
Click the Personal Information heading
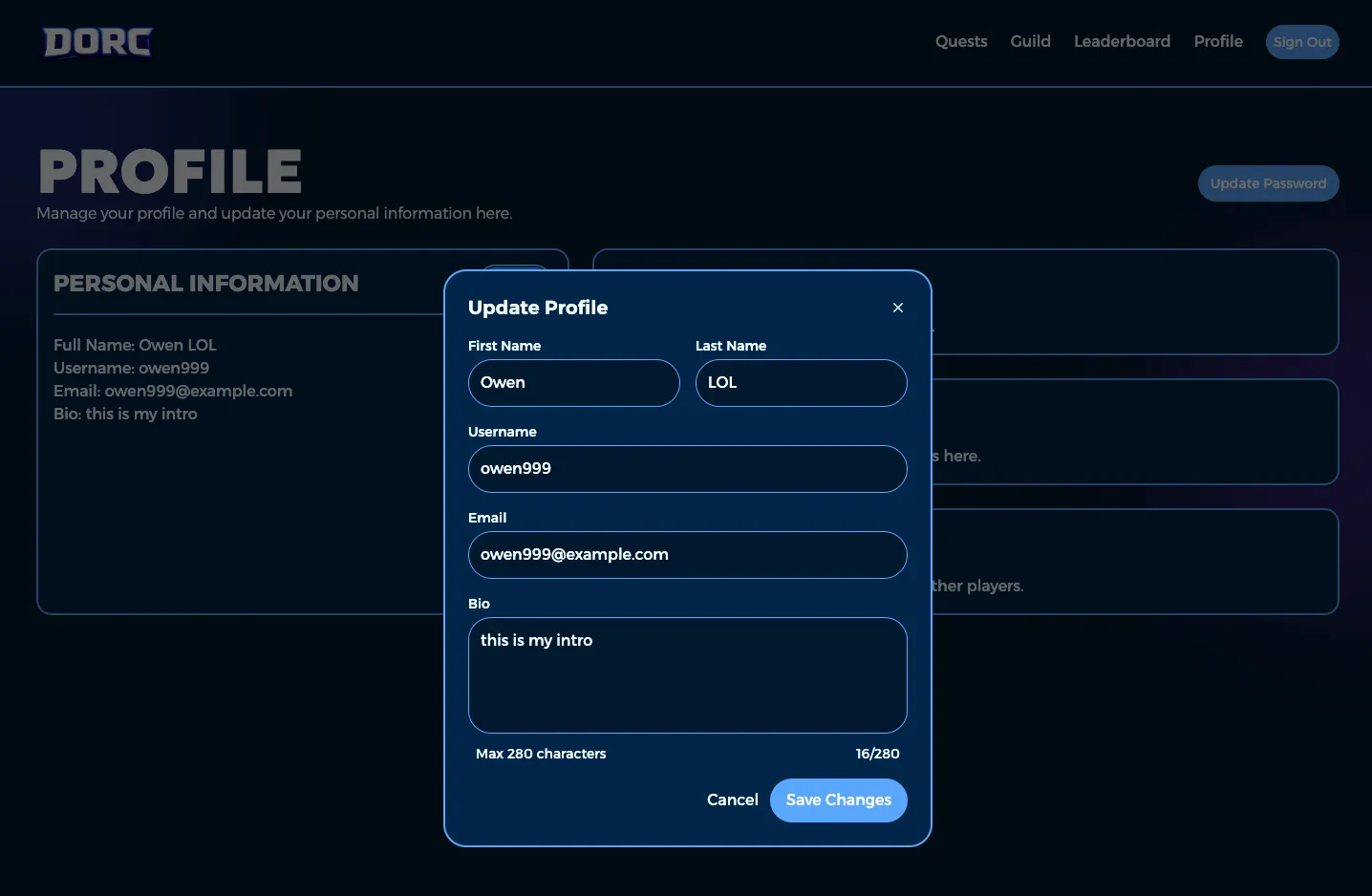point(206,284)
